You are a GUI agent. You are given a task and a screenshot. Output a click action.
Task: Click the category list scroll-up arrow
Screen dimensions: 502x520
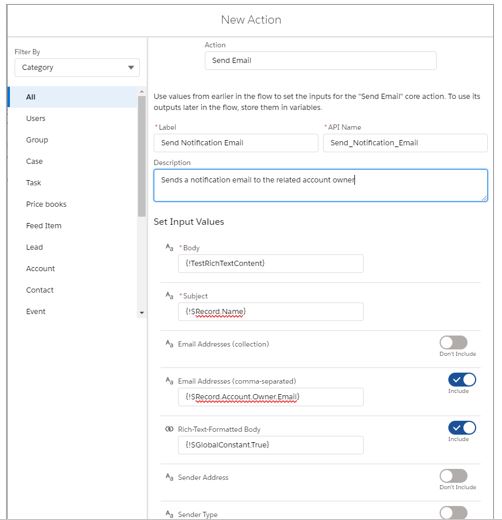(142, 91)
